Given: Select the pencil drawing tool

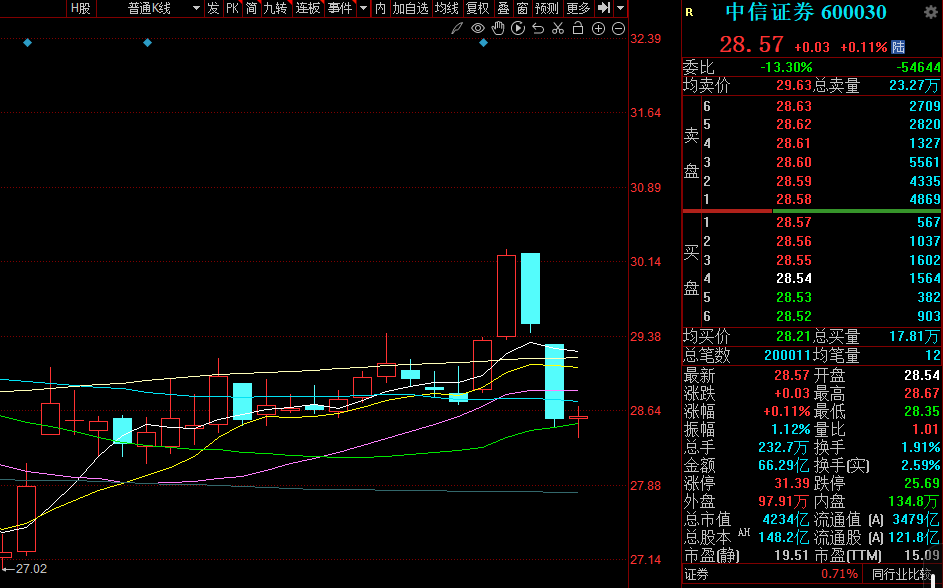Looking at the screenshot, I should point(457,28).
